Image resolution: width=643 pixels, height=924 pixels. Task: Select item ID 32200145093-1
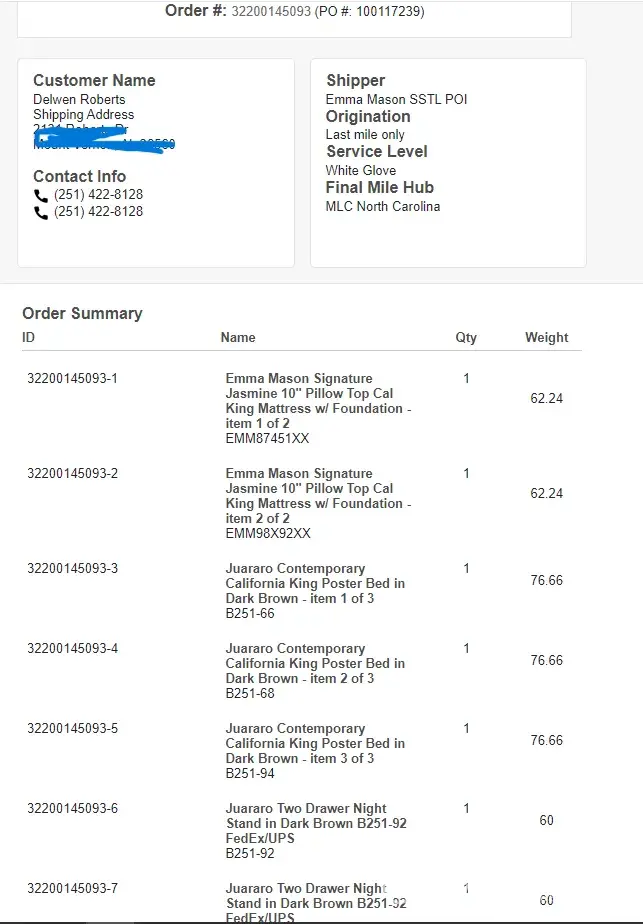click(72, 379)
